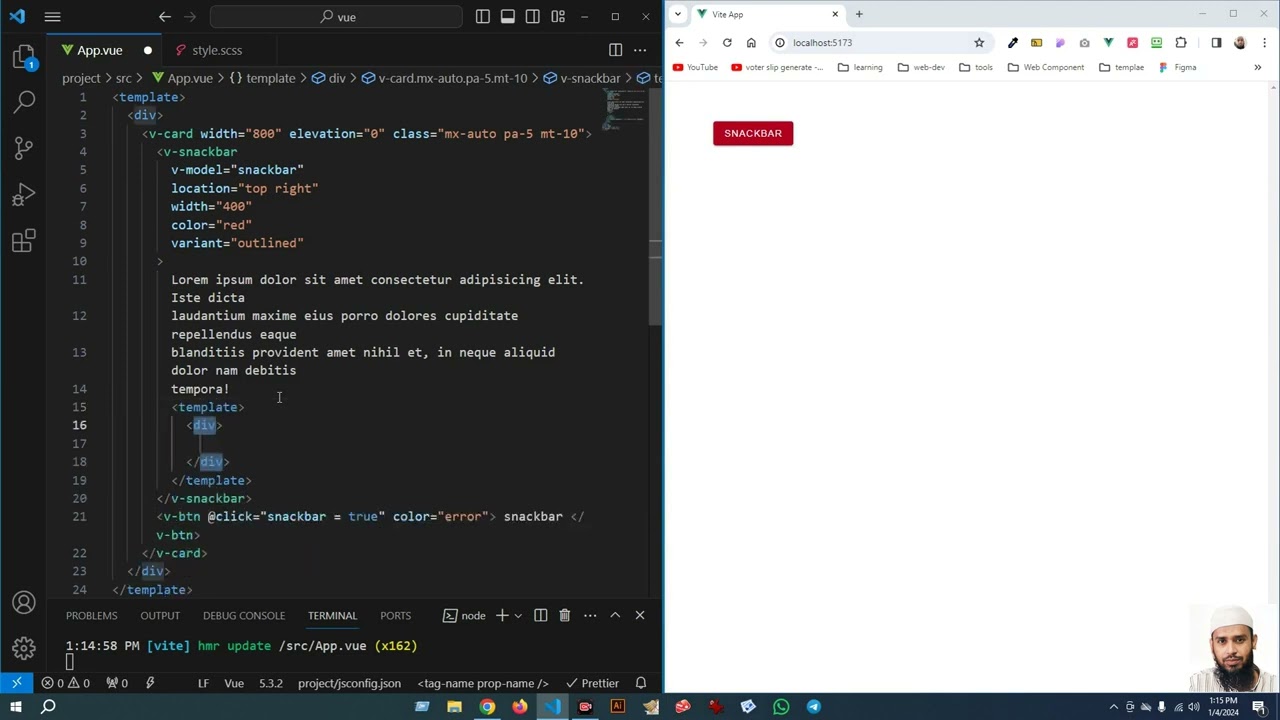
Task: Open the terminal launch profile dropdown arrow
Action: tap(518, 616)
